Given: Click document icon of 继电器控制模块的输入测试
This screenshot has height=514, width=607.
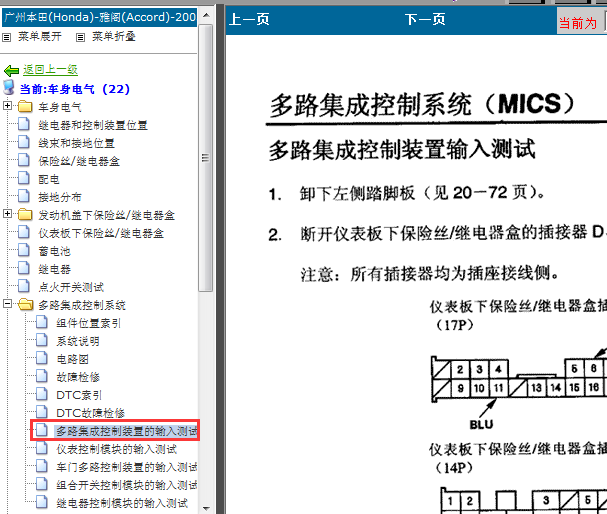Looking at the screenshot, I should pos(42,502).
